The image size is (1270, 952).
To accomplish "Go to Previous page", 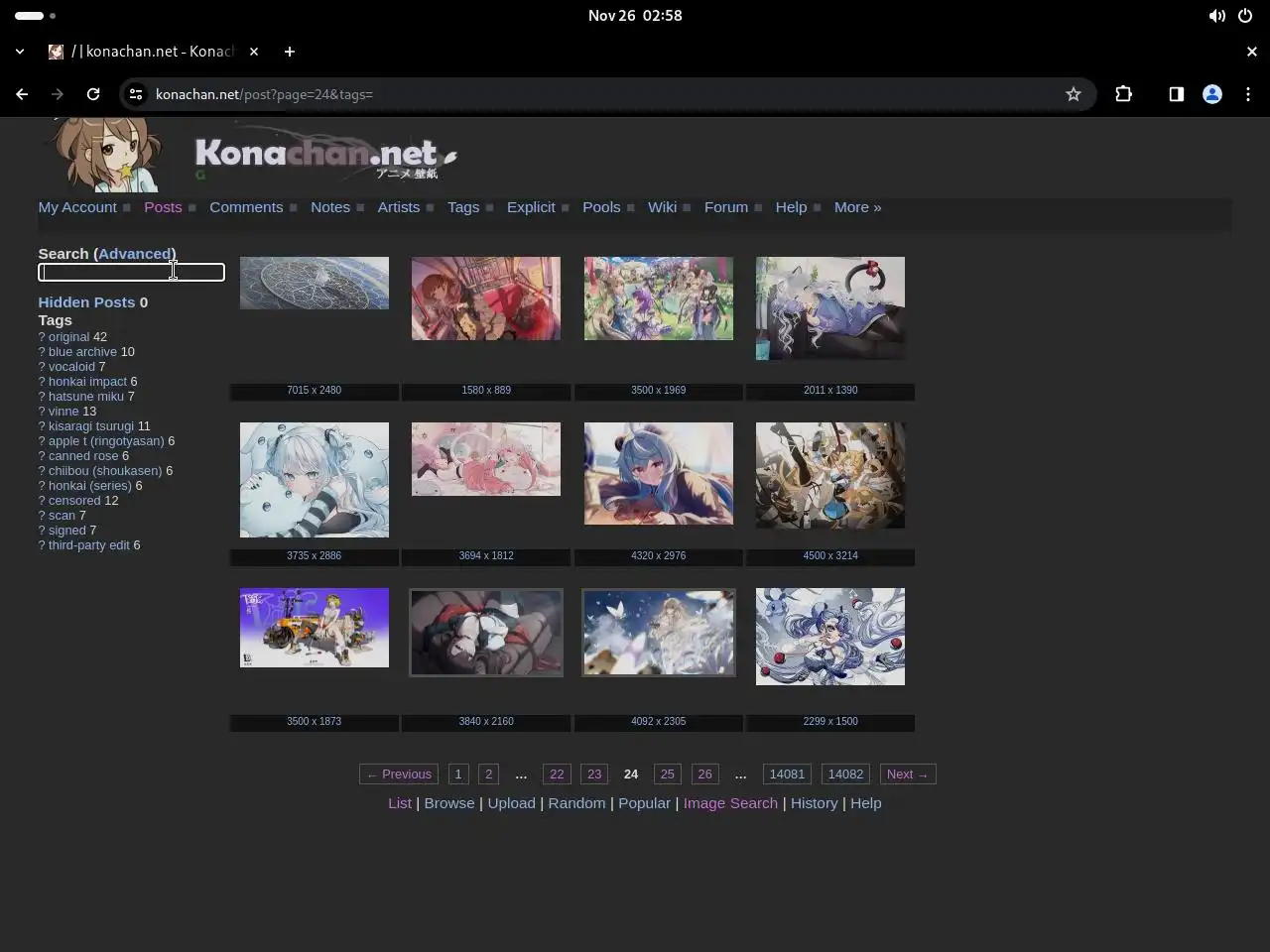I will click(399, 774).
